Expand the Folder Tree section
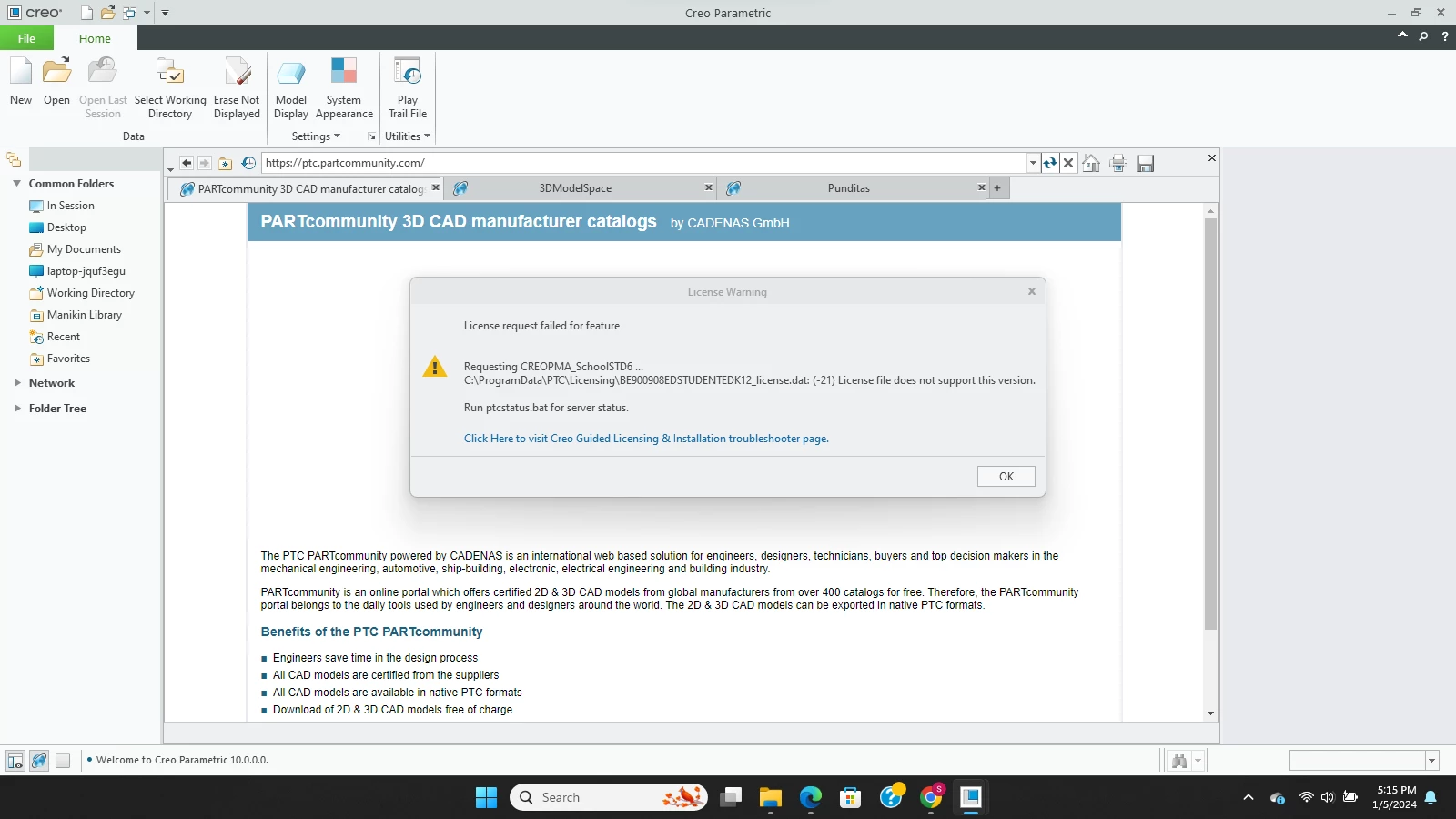Image resolution: width=1456 pixels, height=819 pixels. click(x=16, y=409)
